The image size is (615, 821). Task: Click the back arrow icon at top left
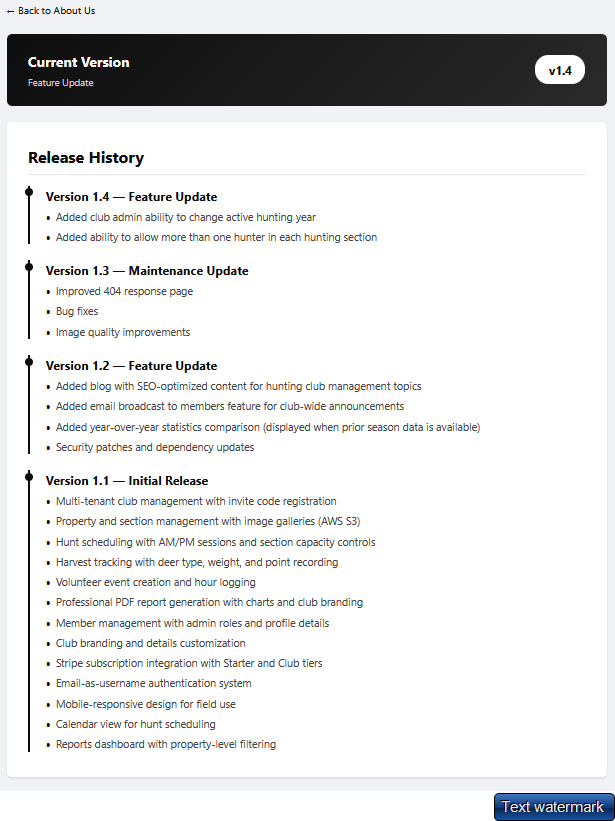[x=11, y=10]
